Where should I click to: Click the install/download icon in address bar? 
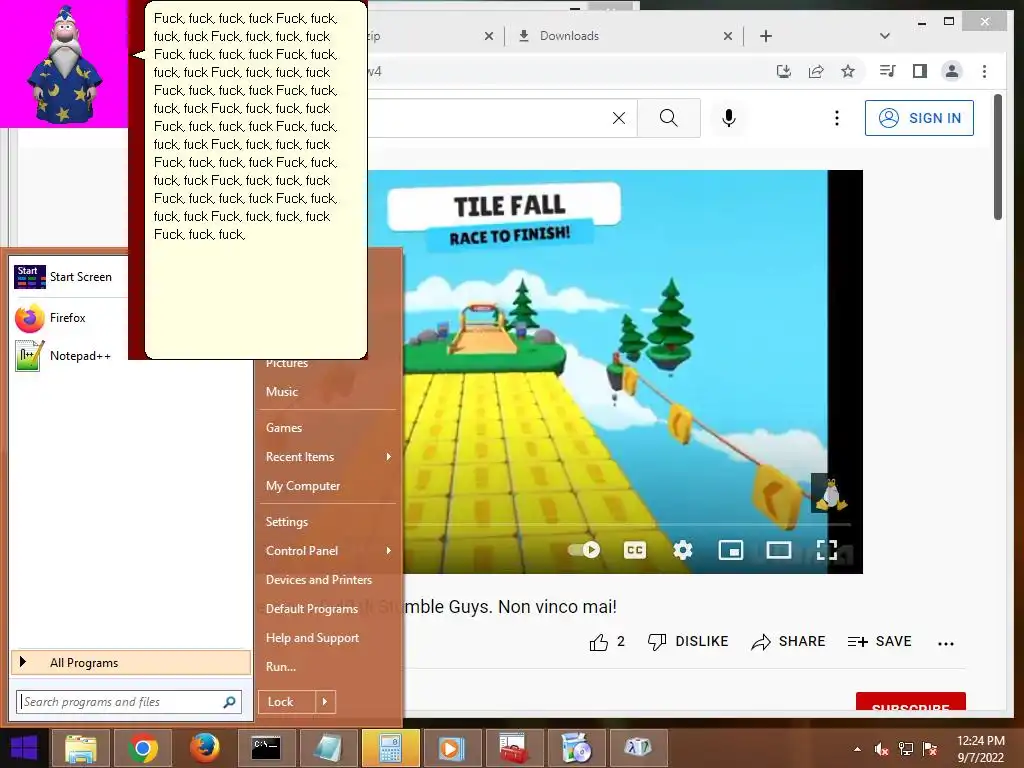784,71
